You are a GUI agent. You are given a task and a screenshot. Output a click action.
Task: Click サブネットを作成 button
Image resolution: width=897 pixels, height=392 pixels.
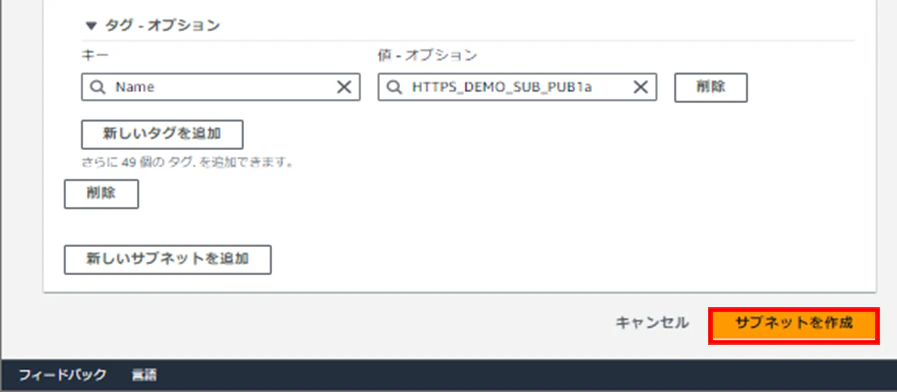point(793,326)
